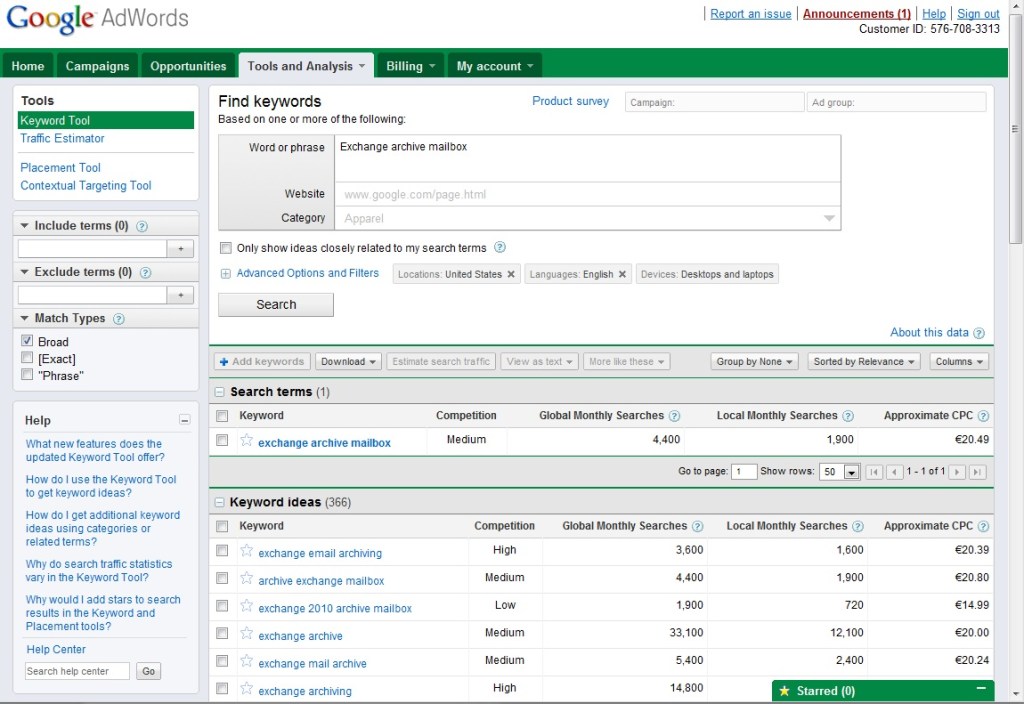Check only show closely related ideas
This screenshot has height=704, width=1024.
(226, 248)
